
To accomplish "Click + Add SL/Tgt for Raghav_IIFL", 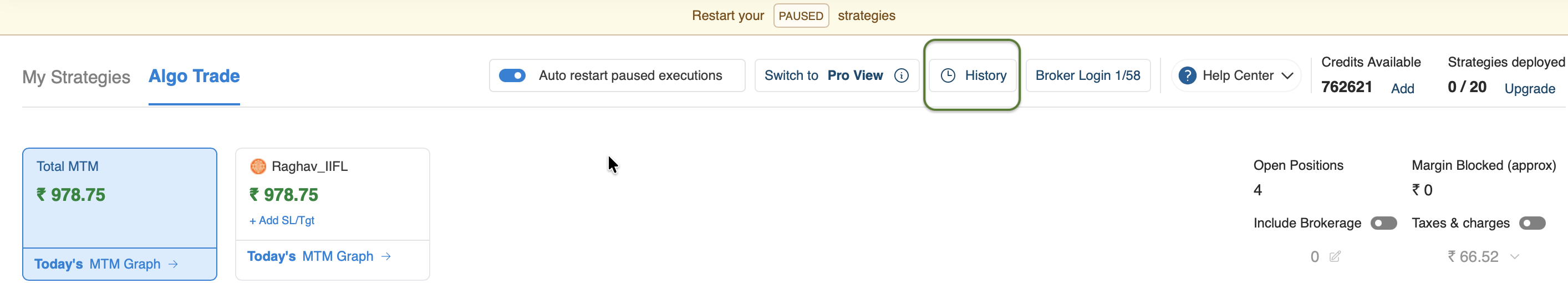I will (x=282, y=220).
